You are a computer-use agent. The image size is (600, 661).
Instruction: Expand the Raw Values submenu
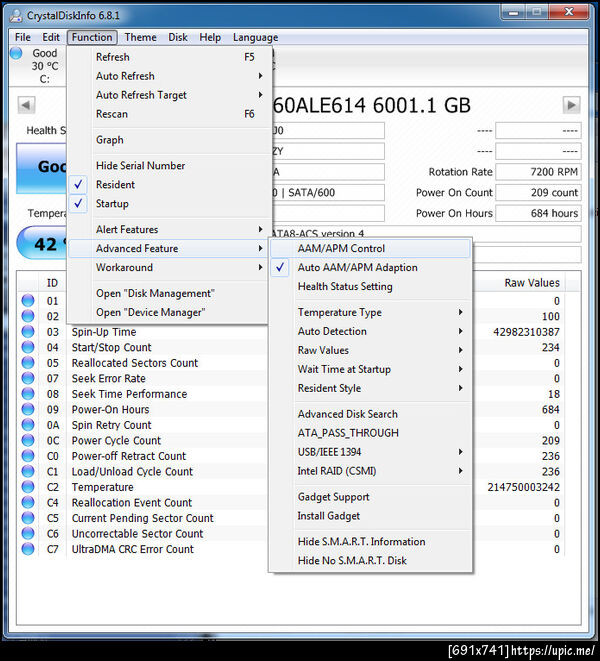(370, 350)
